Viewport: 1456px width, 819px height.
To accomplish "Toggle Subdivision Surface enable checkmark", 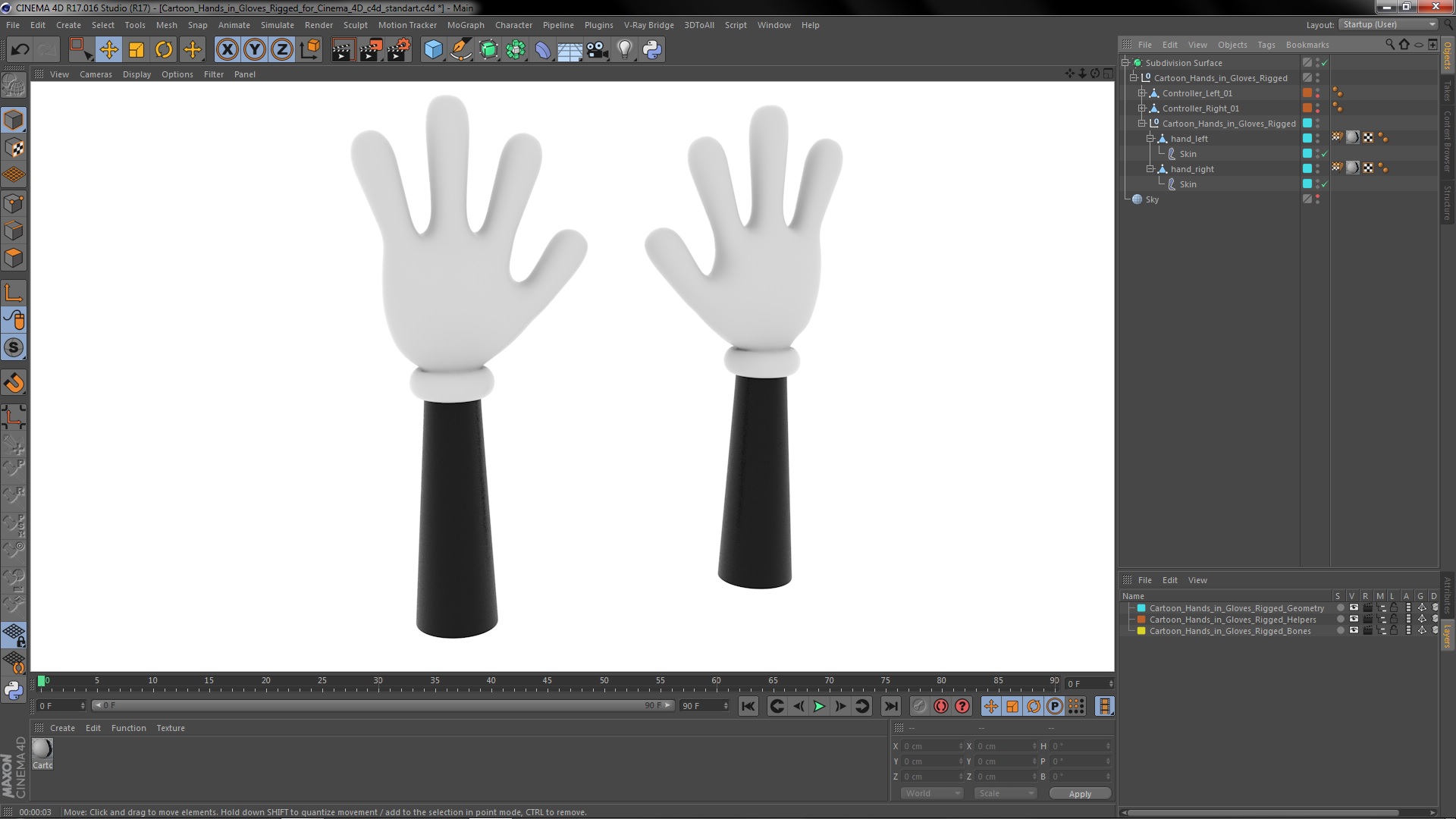I will (1325, 63).
